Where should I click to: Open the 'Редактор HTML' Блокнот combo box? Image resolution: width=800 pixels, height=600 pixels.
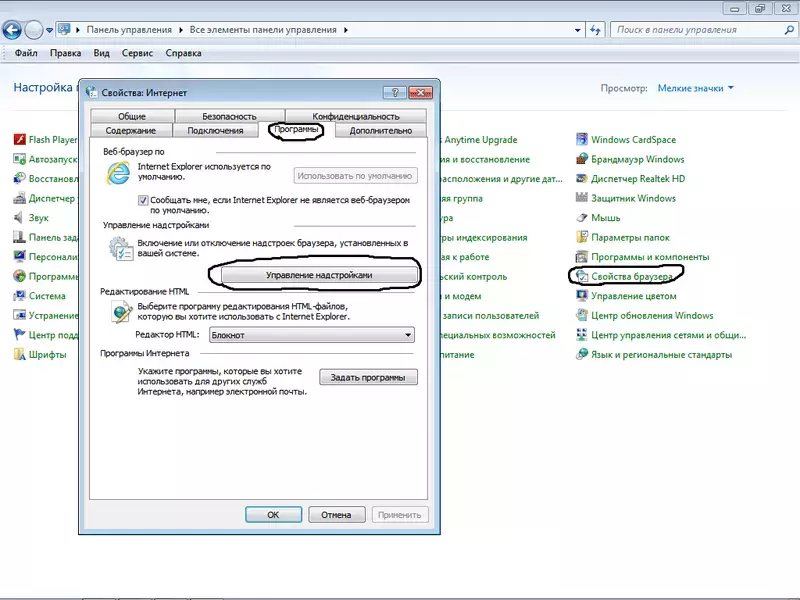(x=312, y=335)
